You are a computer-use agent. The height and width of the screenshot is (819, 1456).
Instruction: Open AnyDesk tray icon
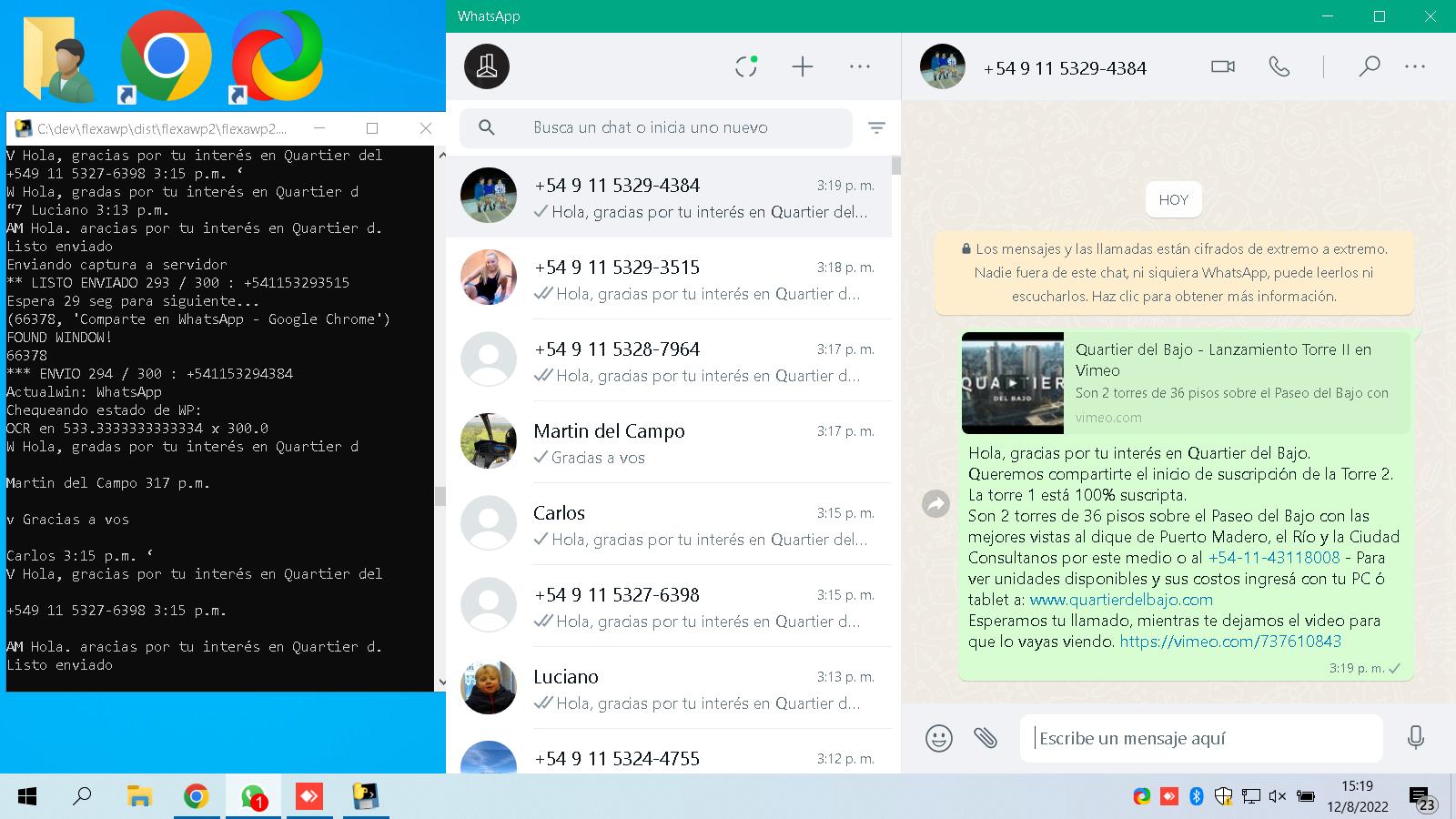coord(1169,797)
